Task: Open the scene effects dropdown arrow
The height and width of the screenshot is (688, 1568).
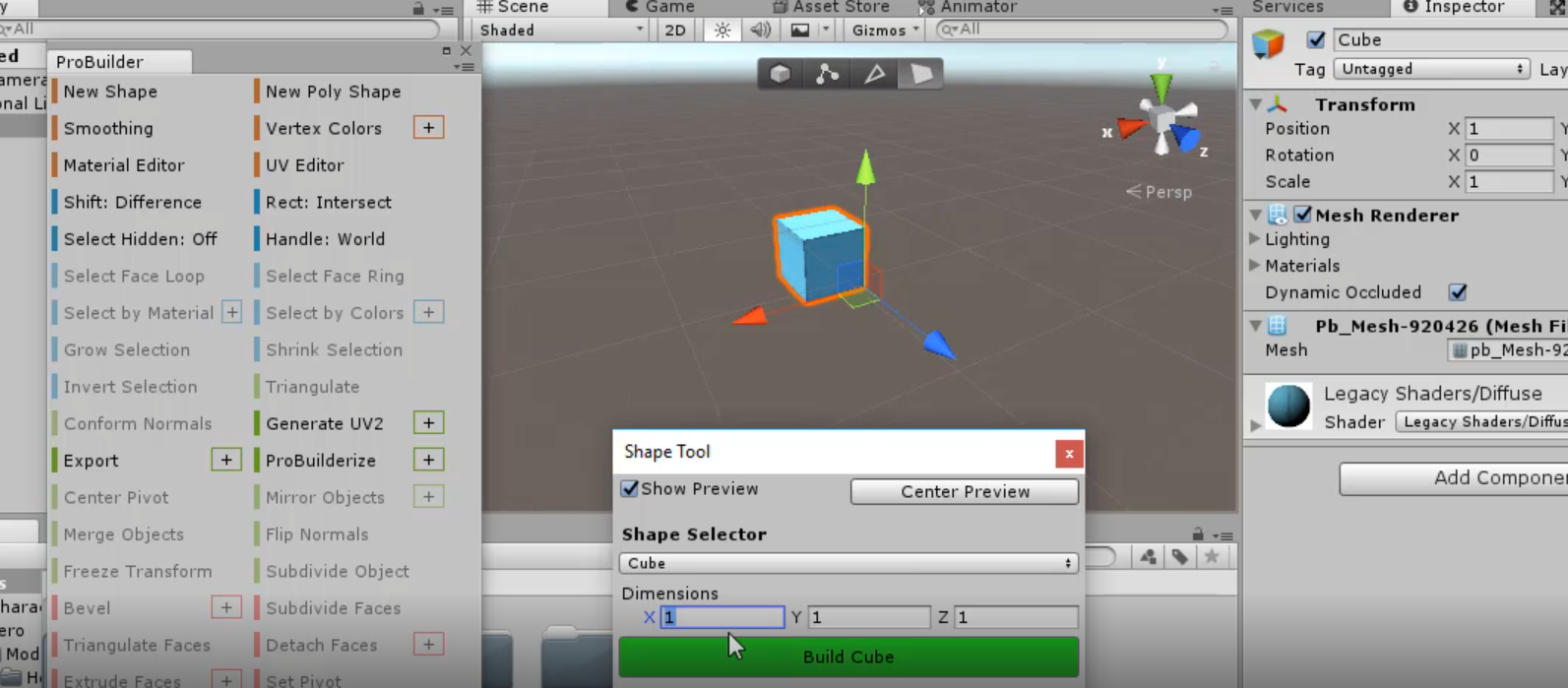Action: point(826,30)
